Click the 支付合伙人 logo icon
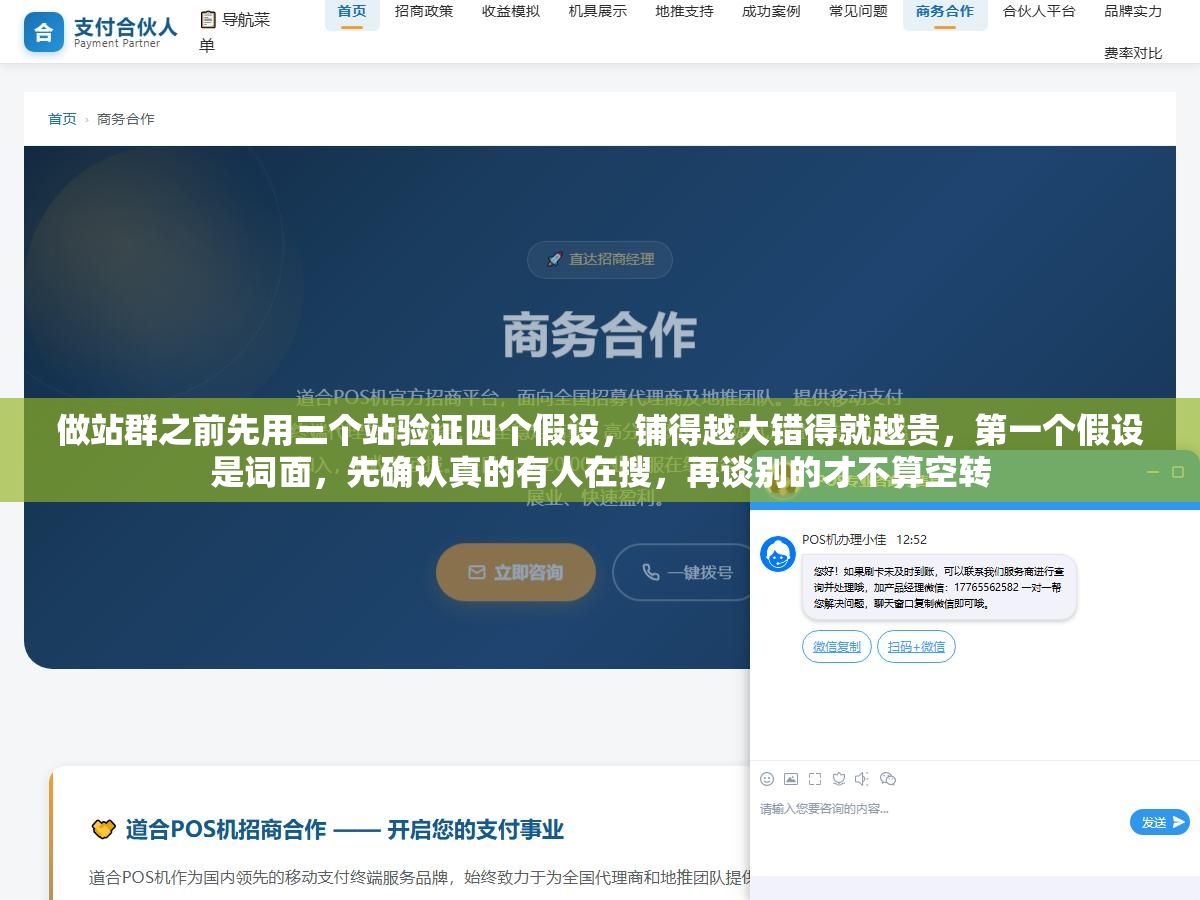1200x900 pixels. [x=43, y=32]
